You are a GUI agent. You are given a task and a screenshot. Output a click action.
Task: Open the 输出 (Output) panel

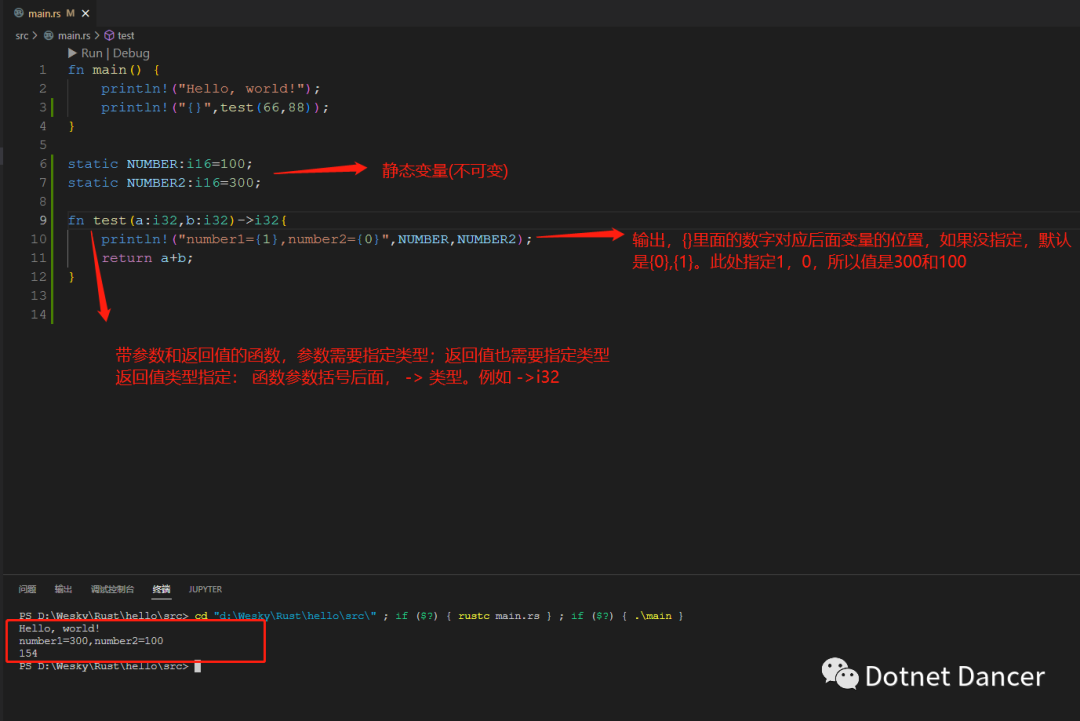(x=63, y=589)
